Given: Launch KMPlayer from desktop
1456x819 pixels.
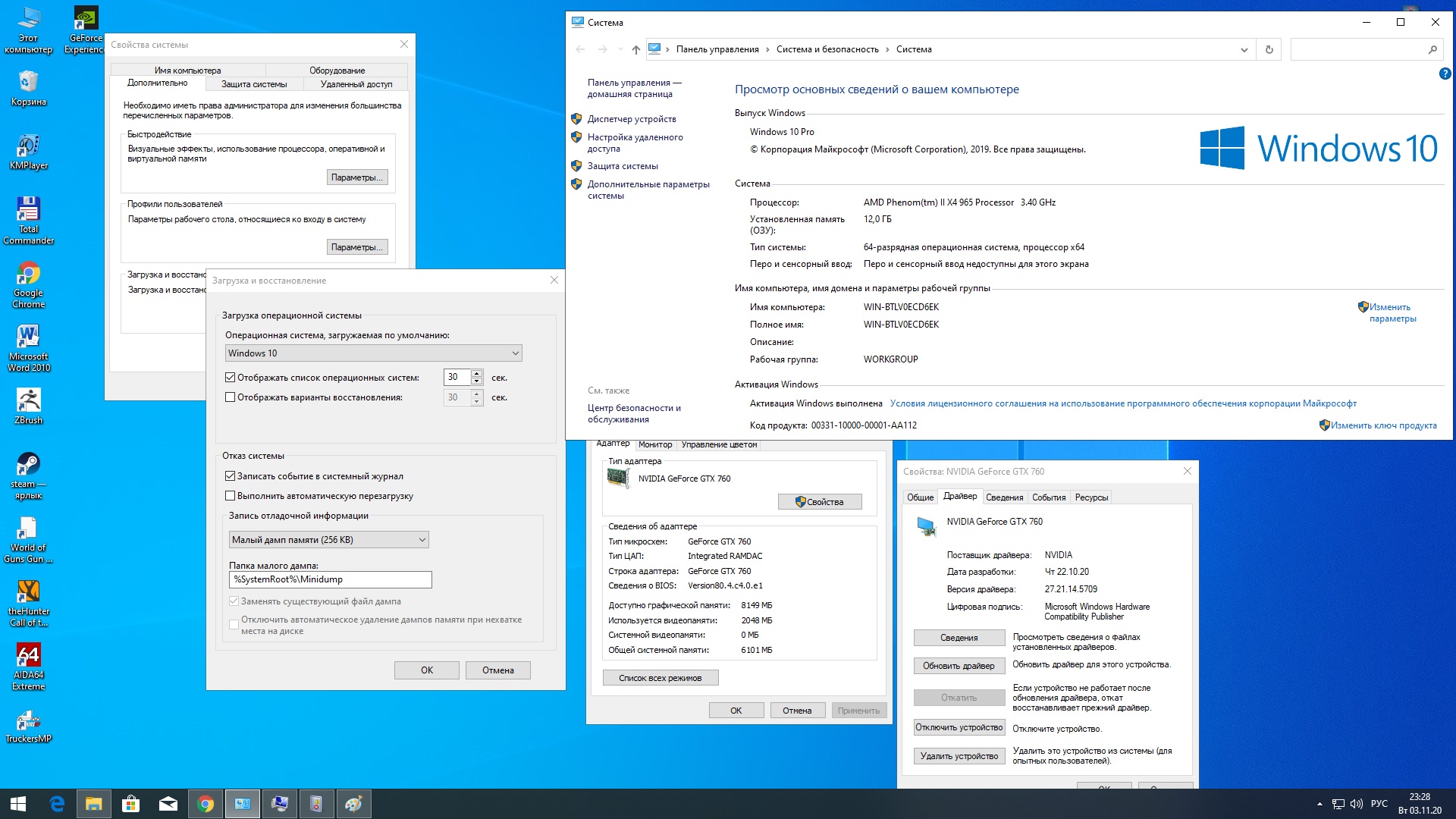Looking at the screenshot, I should pos(28,151).
